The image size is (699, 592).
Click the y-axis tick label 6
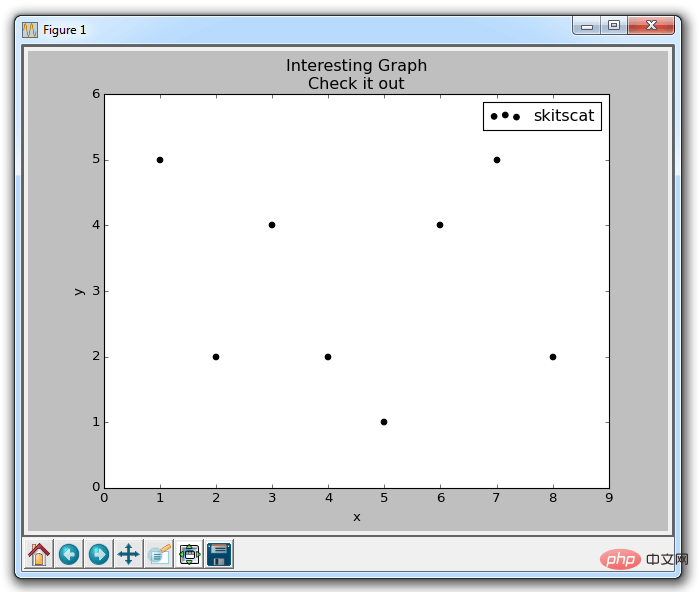point(96,94)
